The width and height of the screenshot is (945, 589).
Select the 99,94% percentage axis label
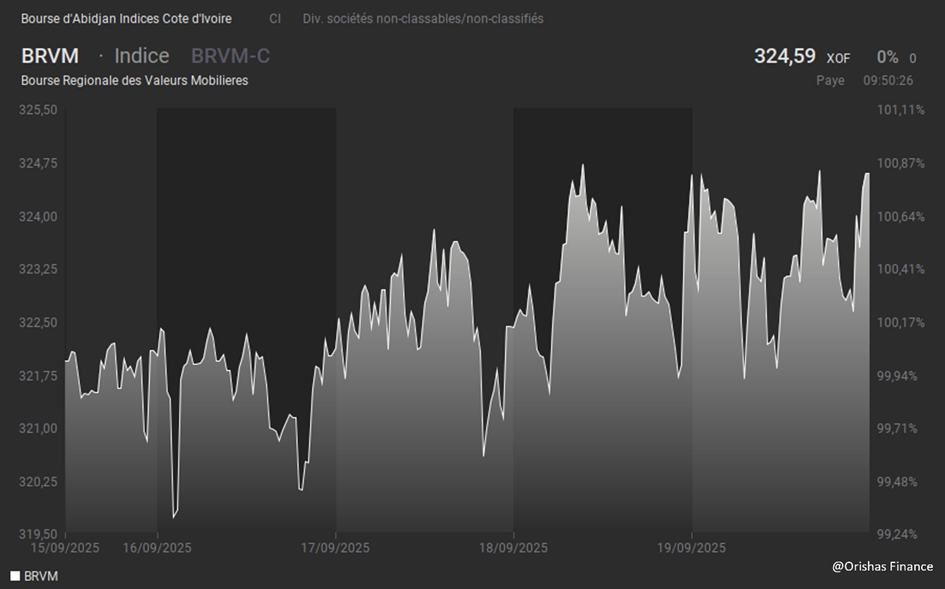pyautogui.click(x=897, y=376)
